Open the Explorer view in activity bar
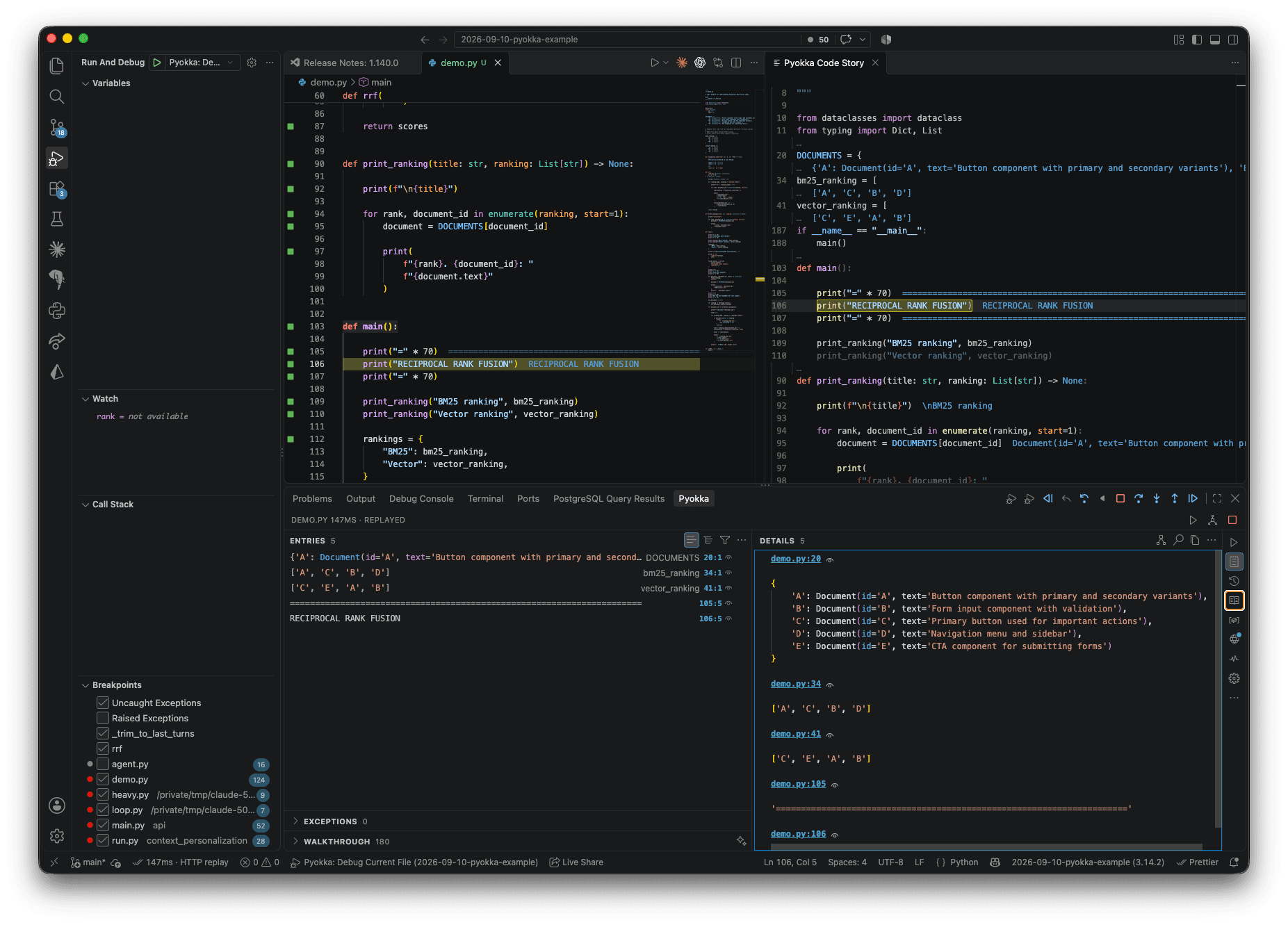This screenshot has width=1288, height=925. (x=57, y=66)
